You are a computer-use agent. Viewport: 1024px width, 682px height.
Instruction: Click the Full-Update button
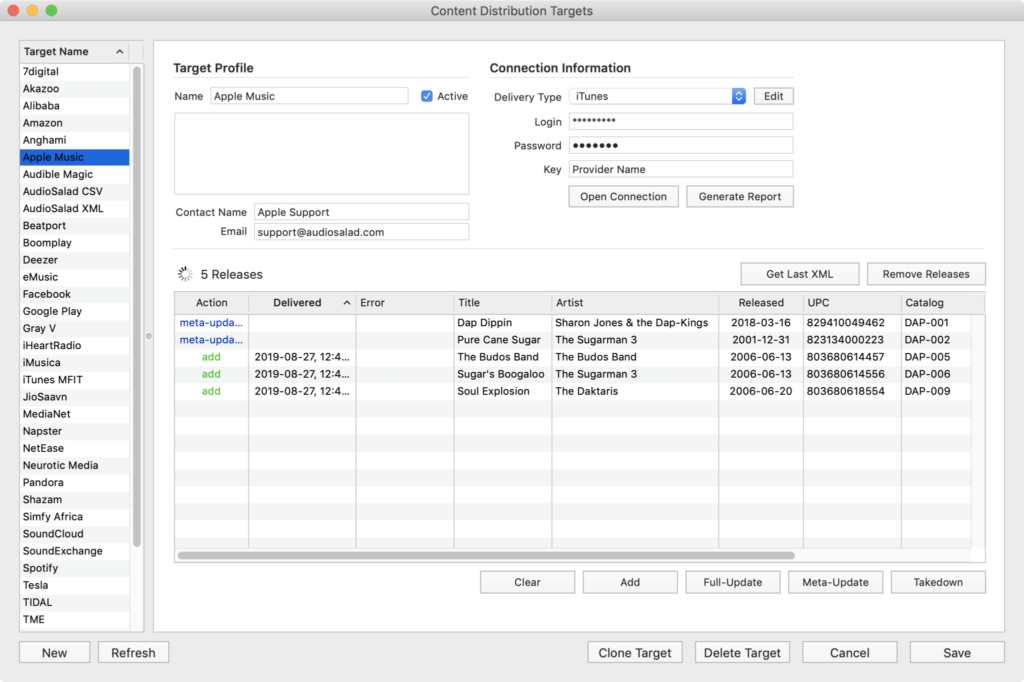[x=732, y=582]
